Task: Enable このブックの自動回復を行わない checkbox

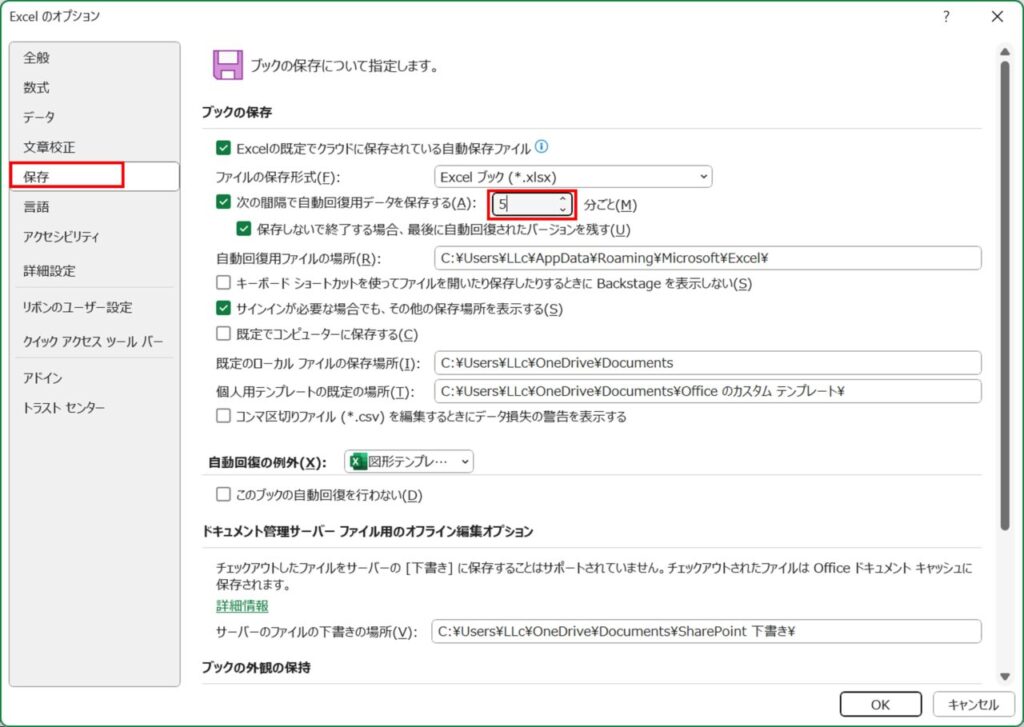Action: 223,494
